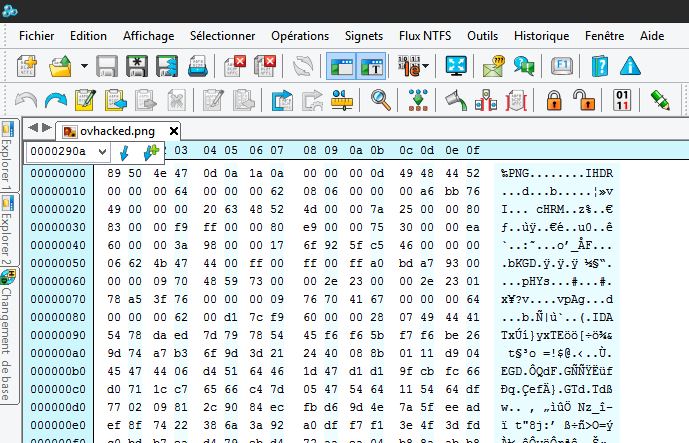Open the Edition menu
The height and width of the screenshot is (443, 689).
(x=88, y=36)
